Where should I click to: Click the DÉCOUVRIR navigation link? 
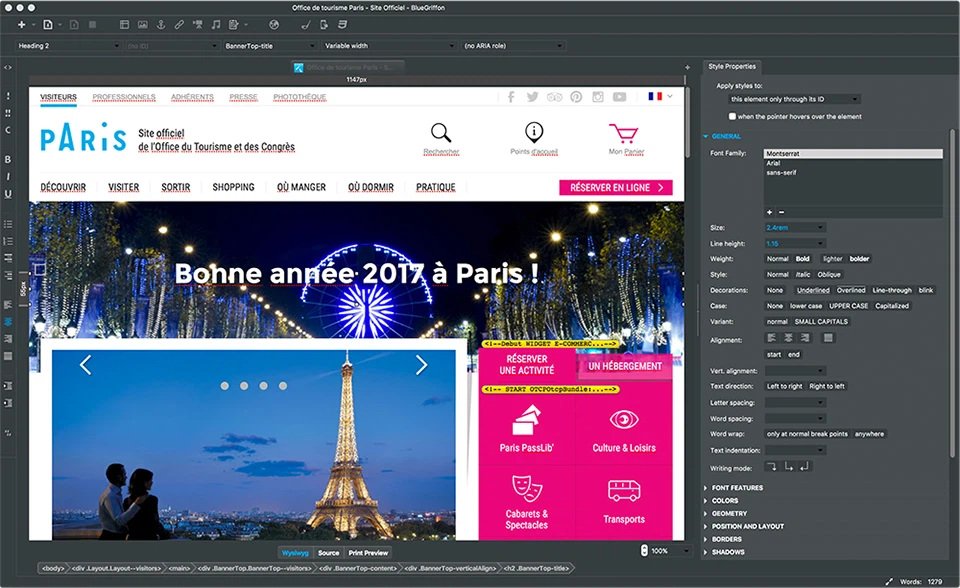pos(63,187)
